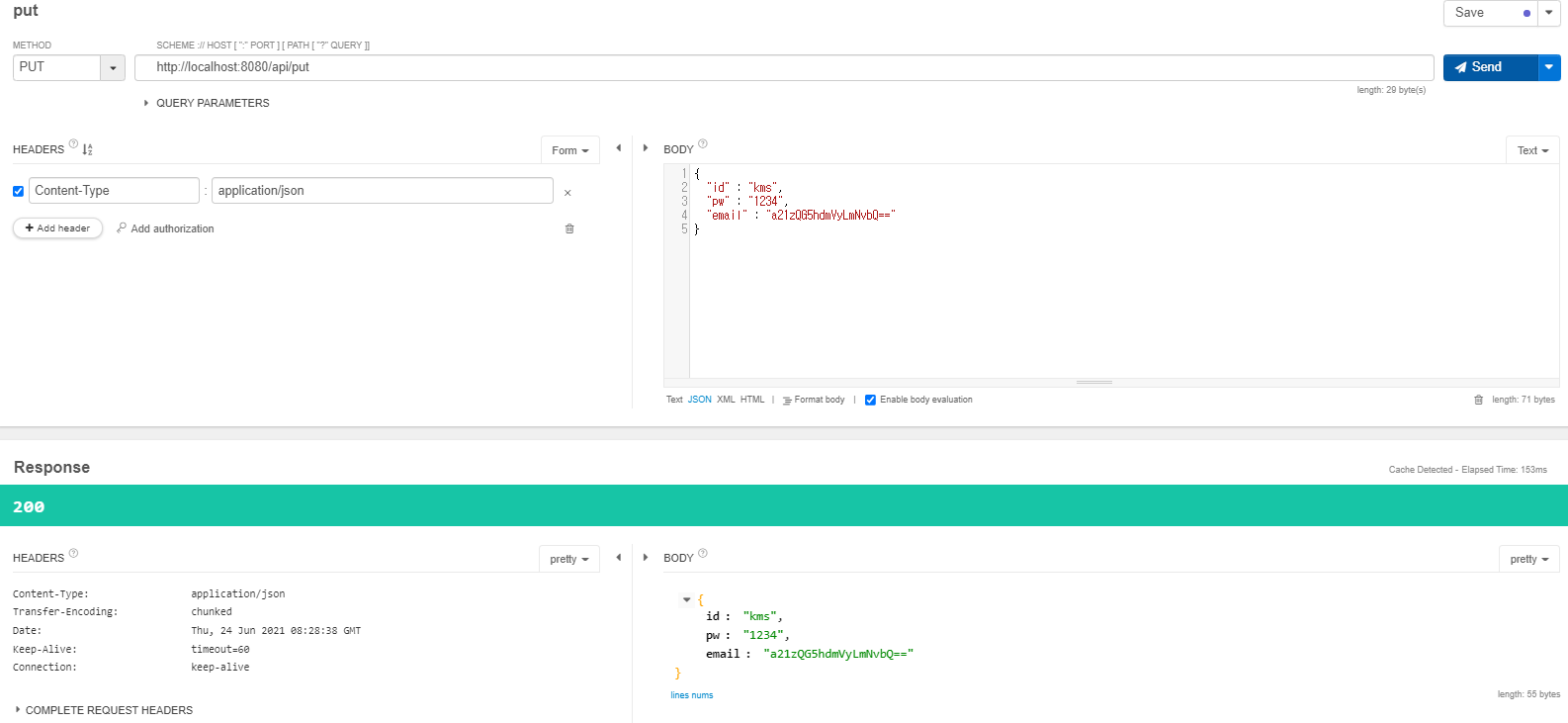Click the right arrow beside request BODY
Viewport: 1568px width, 723px height.
click(x=646, y=148)
